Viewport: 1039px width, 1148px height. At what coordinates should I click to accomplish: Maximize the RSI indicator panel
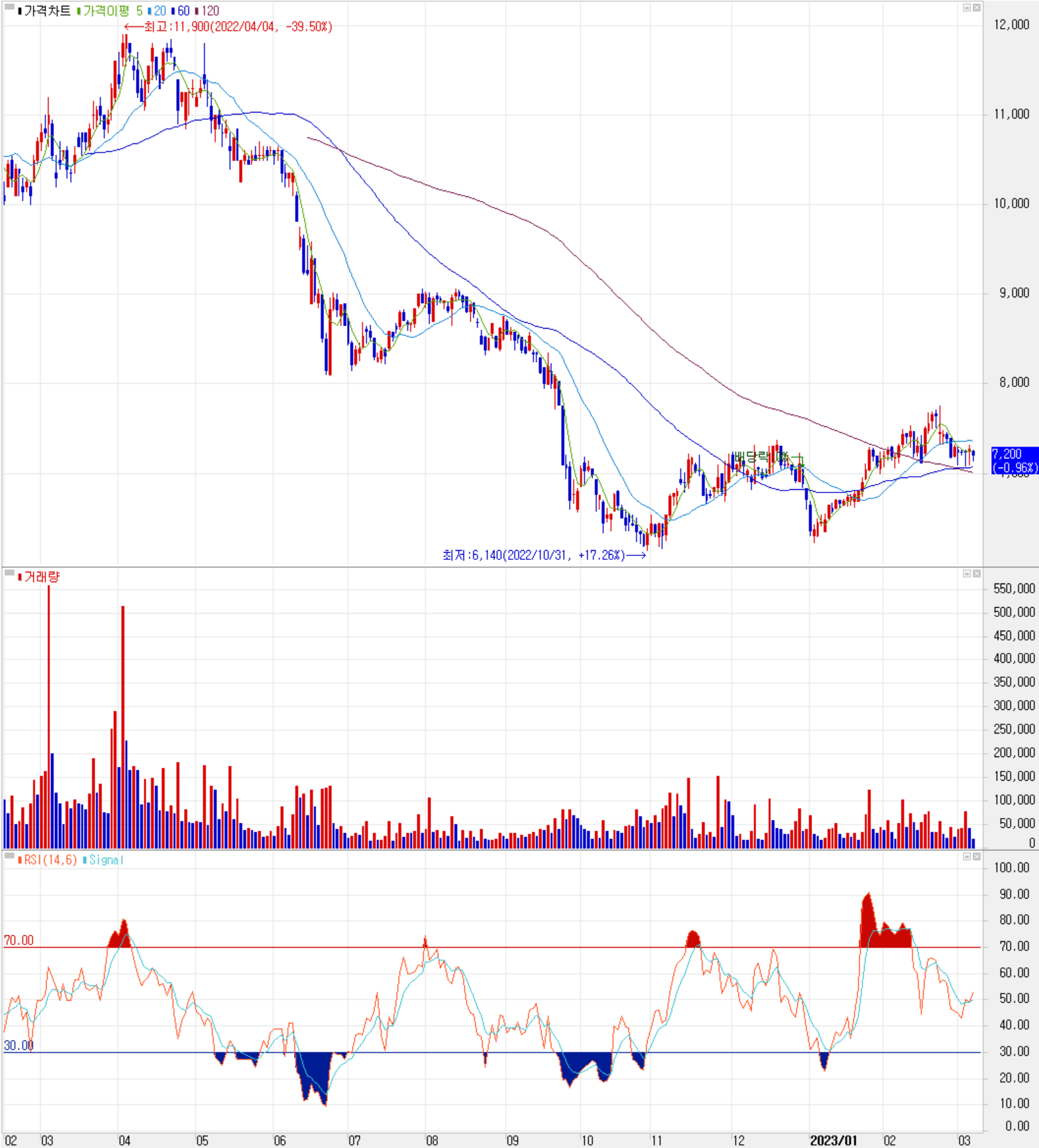tap(966, 857)
